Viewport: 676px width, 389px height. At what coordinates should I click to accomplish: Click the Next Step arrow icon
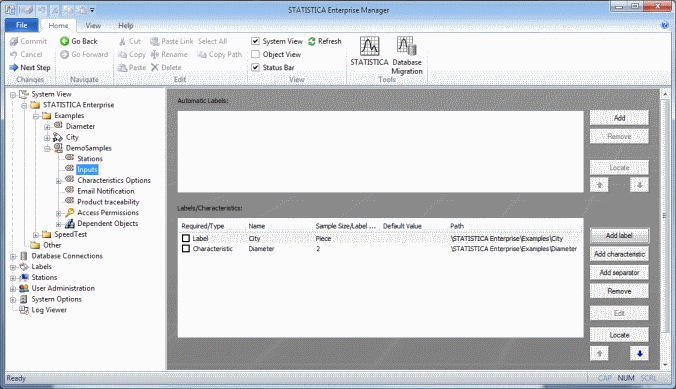point(14,67)
